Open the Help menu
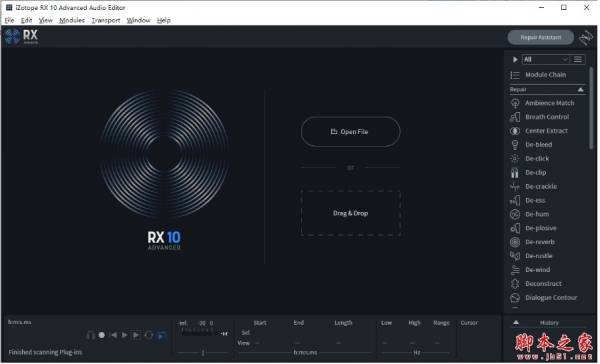This screenshot has height=364, width=600. pyautogui.click(x=164, y=20)
